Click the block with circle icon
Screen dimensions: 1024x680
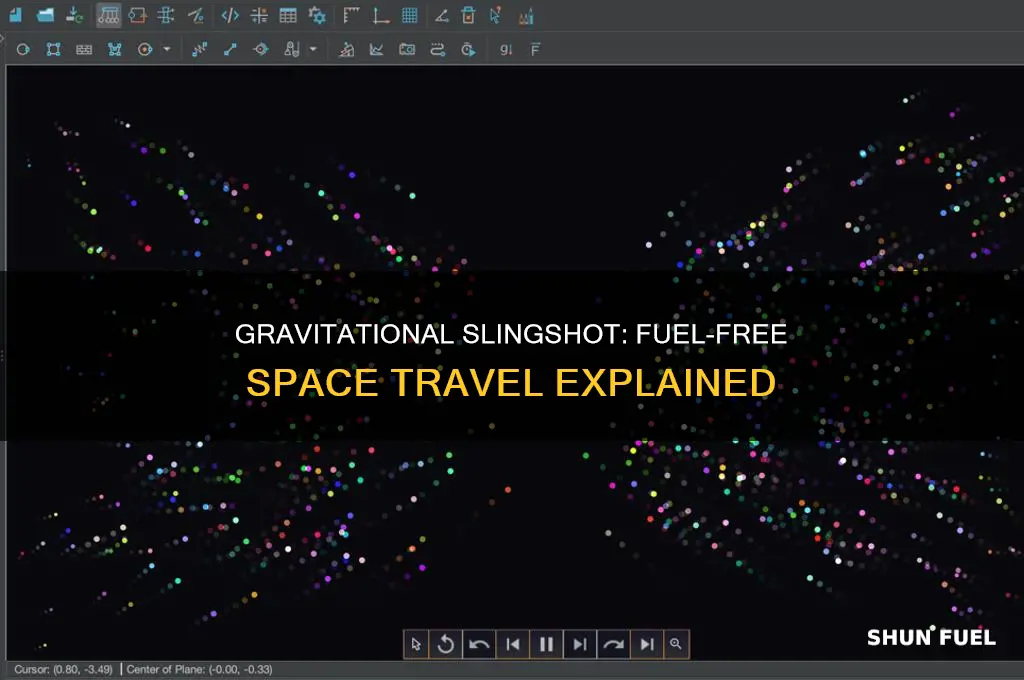(x=137, y=15)
